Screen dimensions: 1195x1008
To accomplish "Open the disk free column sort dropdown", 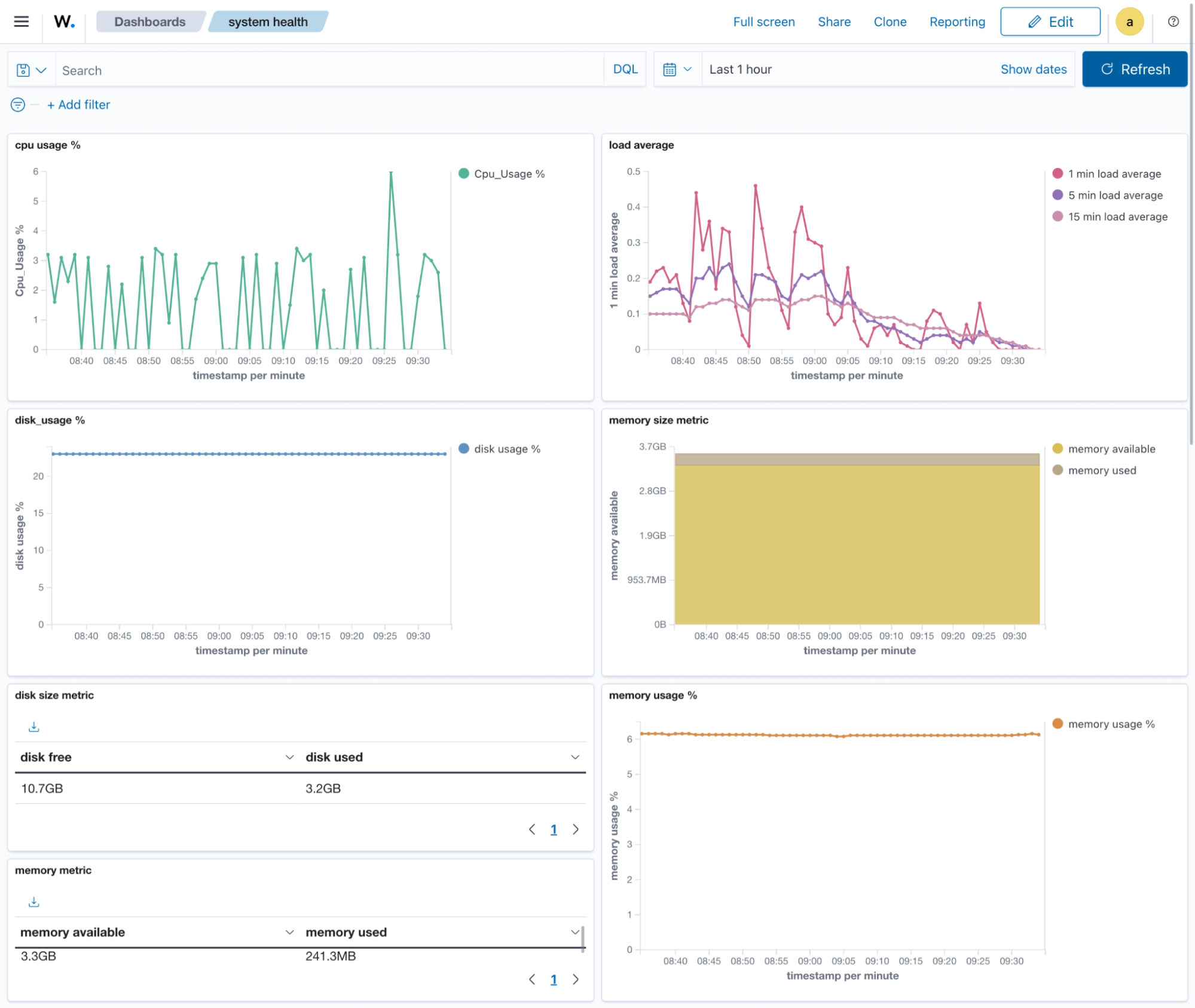I will click(289, 757).
